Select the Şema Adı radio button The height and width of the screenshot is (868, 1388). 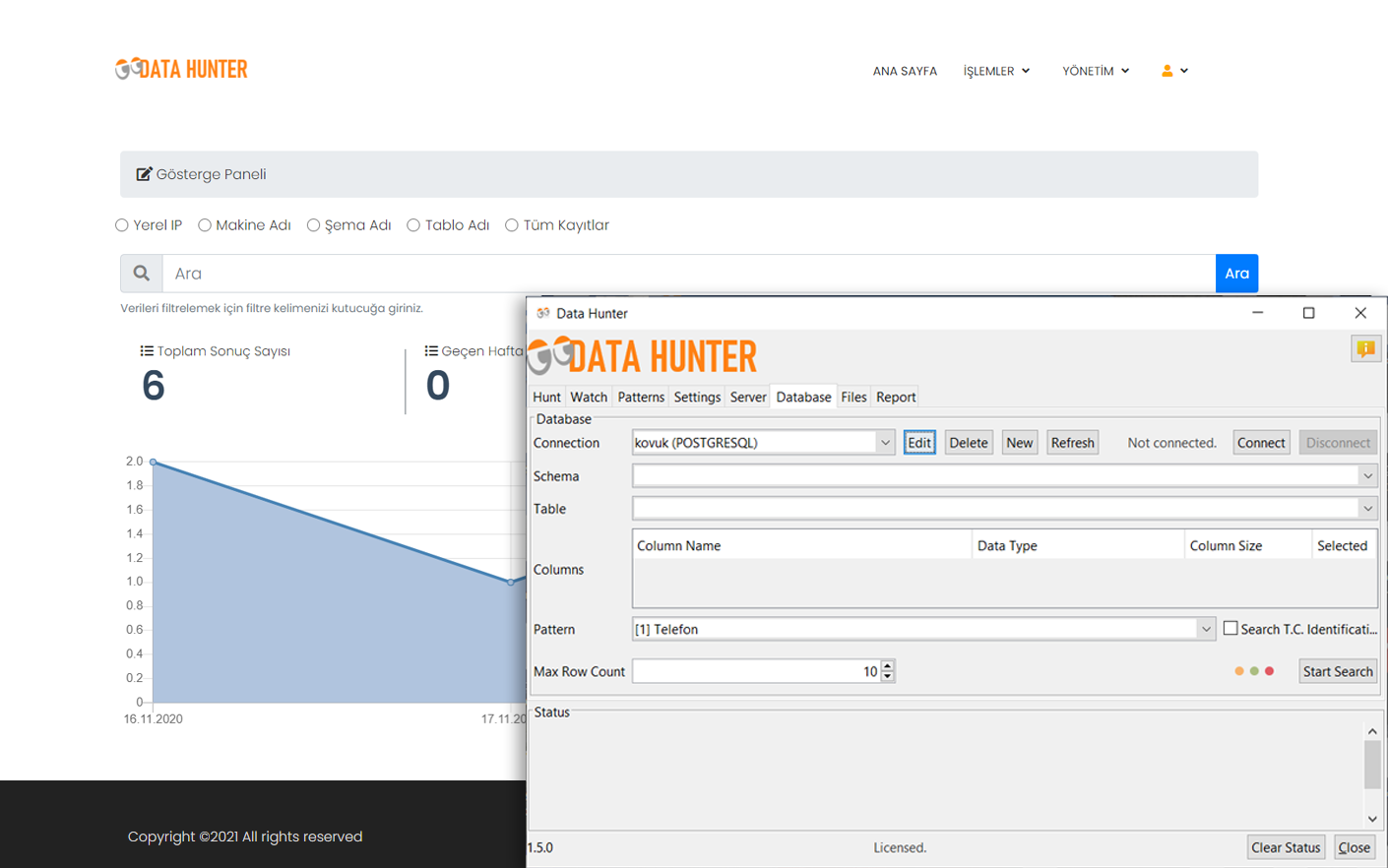pos(313,225)
